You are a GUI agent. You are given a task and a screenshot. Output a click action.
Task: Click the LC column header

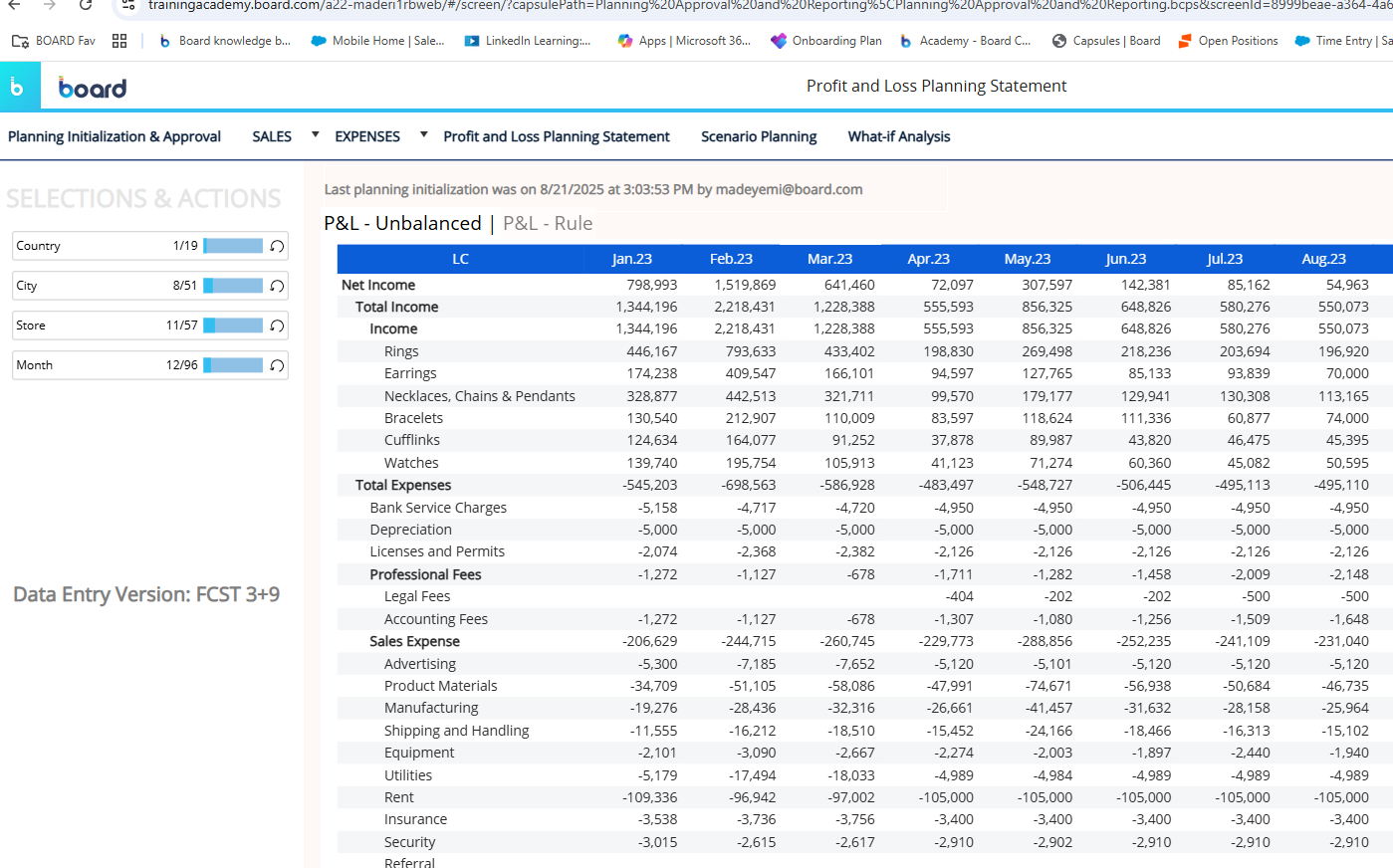coord(460,259)
